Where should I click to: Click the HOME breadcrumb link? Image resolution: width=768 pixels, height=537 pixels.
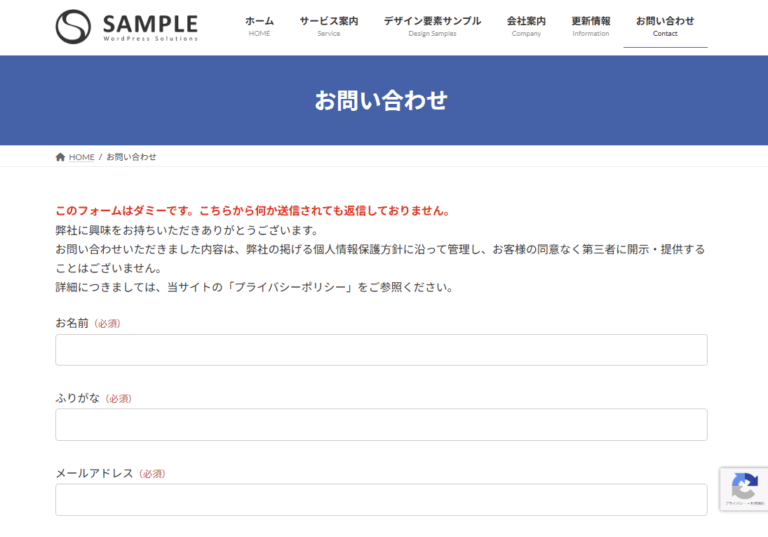pyautogui.click(x=81, y=157)
